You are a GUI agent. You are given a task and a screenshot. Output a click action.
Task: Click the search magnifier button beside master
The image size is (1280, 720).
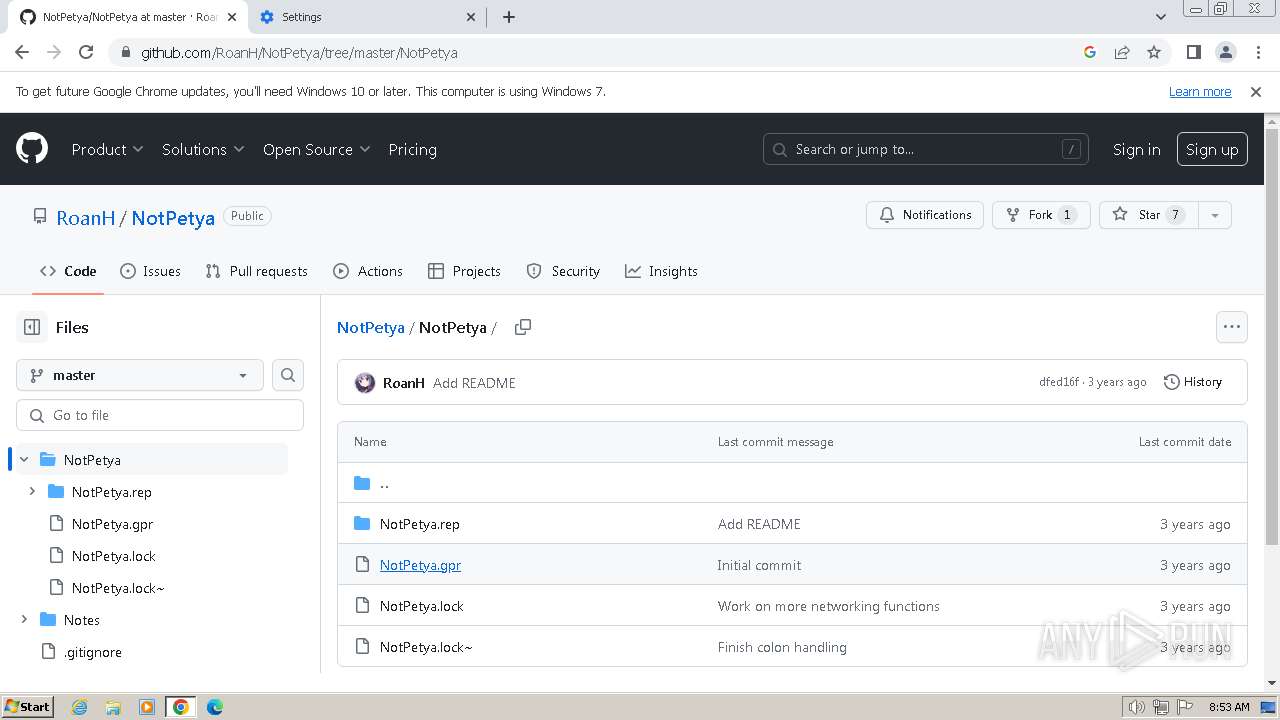tap(288, 375)
